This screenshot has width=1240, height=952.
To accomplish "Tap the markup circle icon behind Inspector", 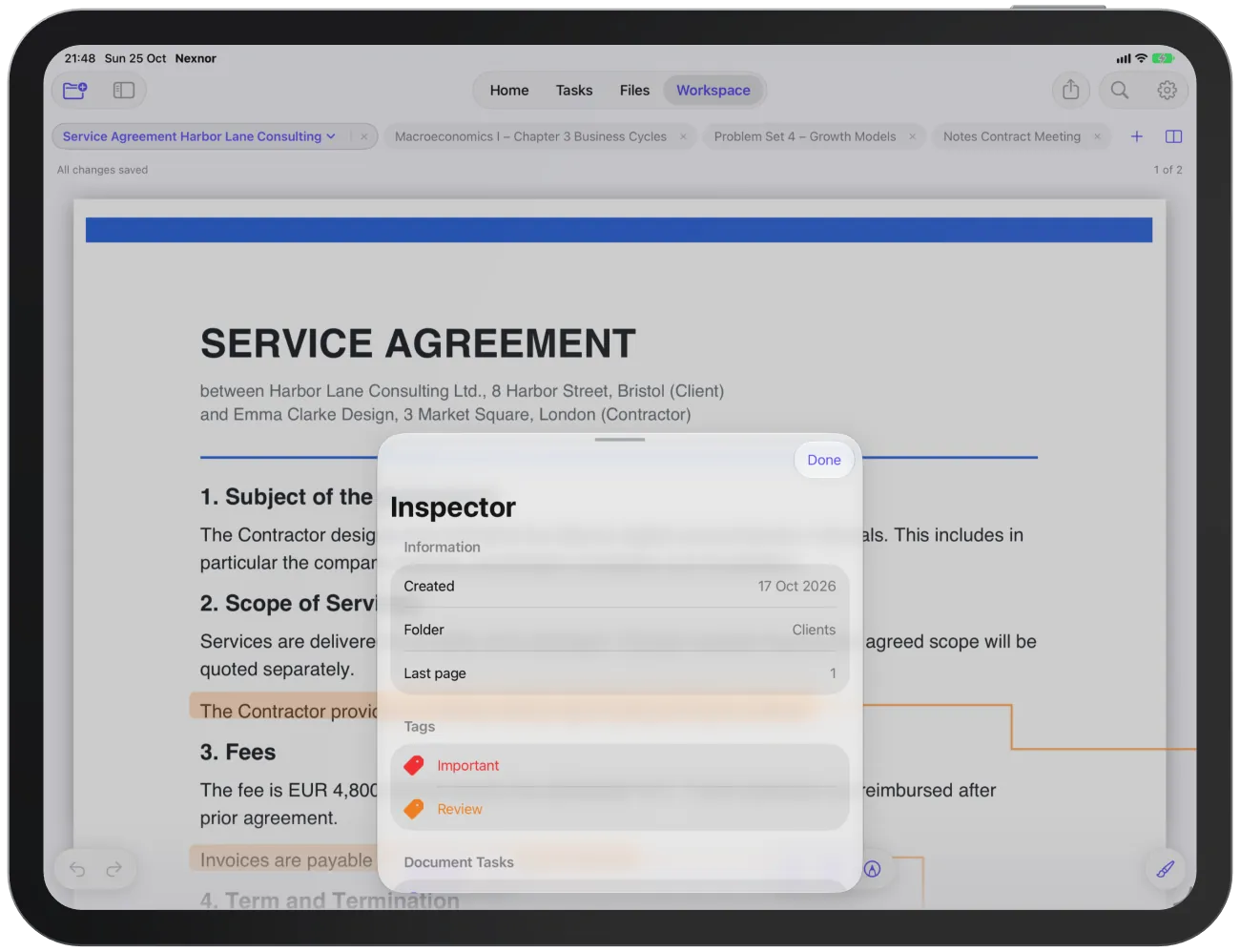I will coord(872,869).
